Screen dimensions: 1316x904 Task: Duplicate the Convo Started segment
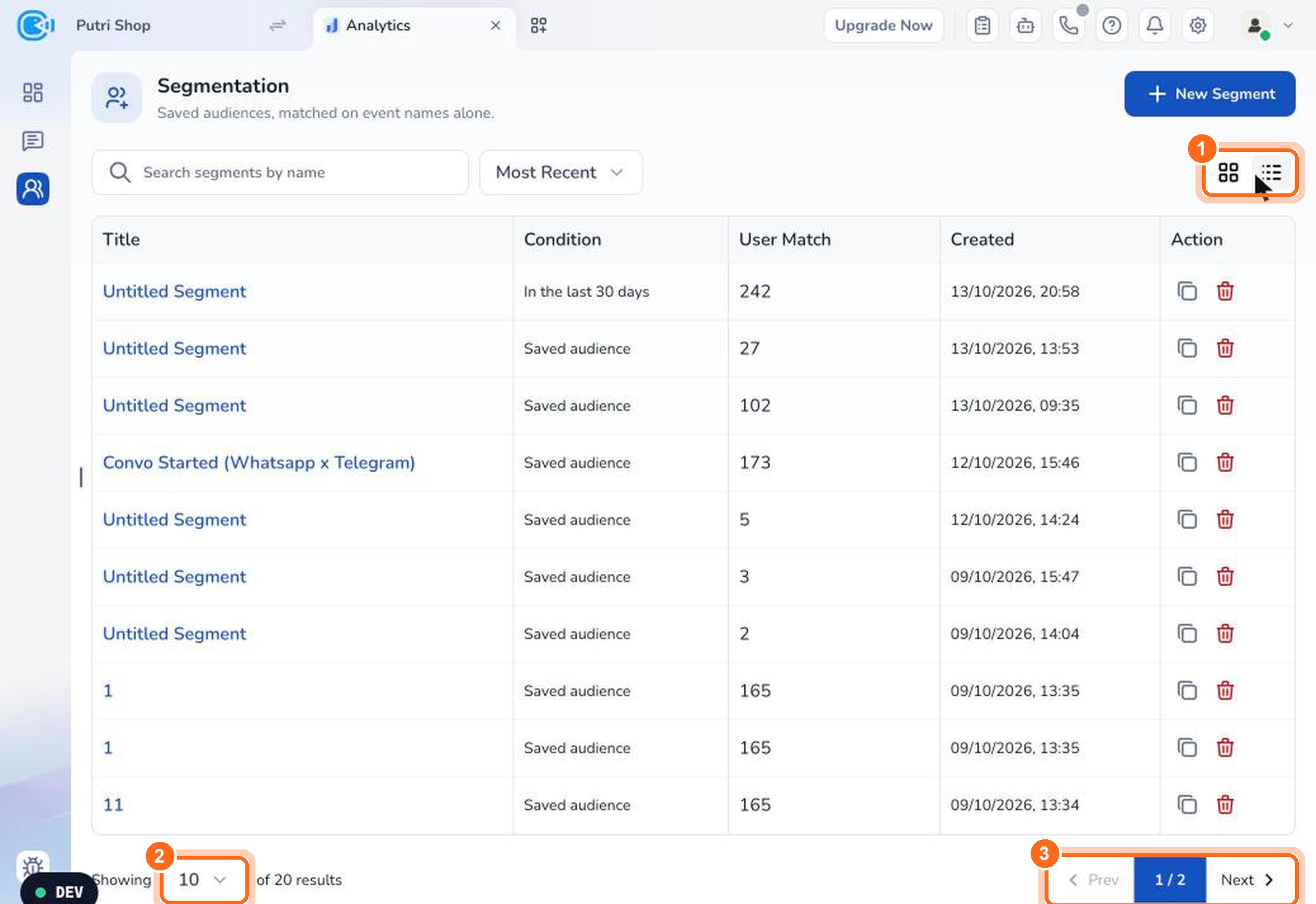1187,462
